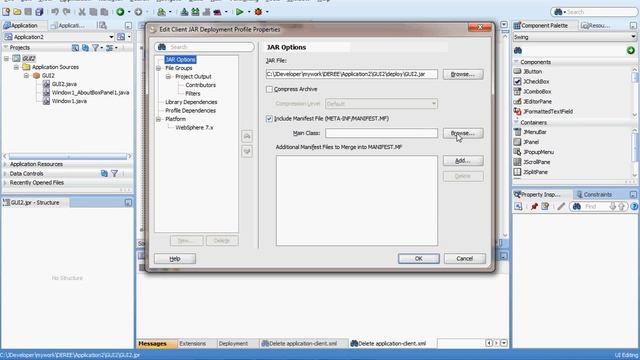Select Contributors in the tree
The image size is (640, 360).
point(200,85)
